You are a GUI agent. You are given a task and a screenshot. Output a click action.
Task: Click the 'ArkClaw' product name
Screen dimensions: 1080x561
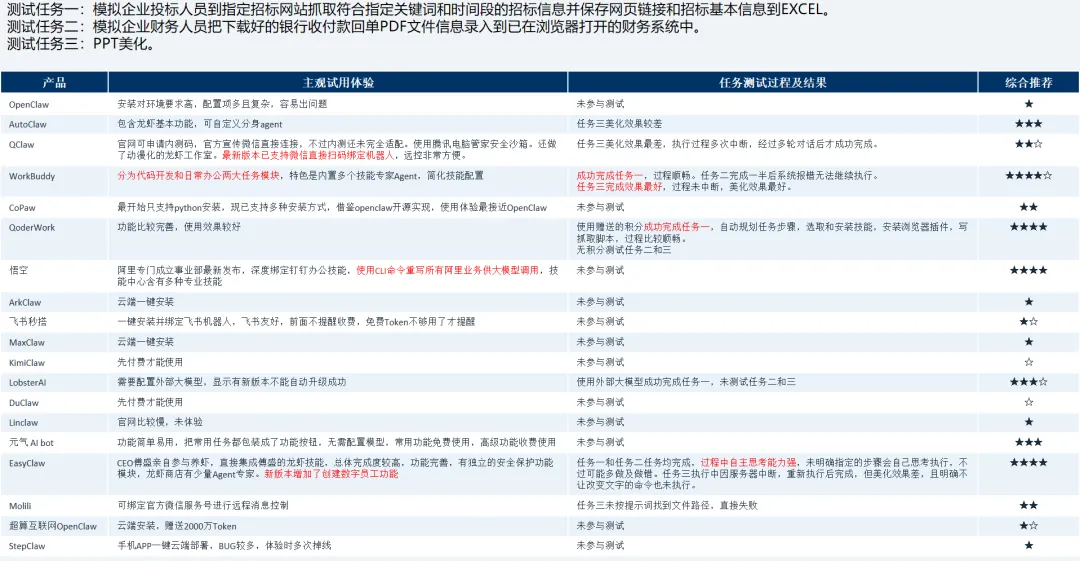25,303
